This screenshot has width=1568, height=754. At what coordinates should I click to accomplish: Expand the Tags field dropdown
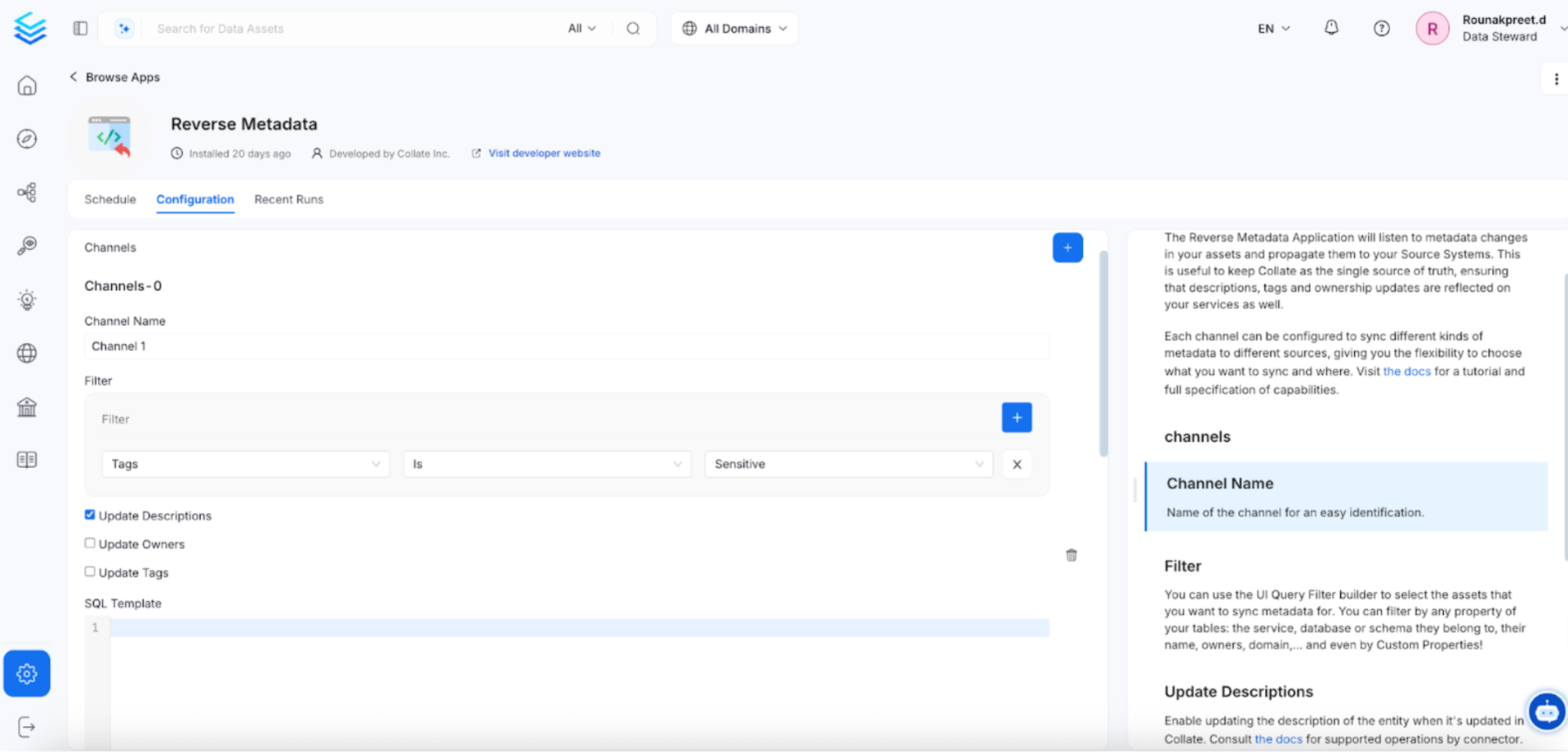coord(245,464)
